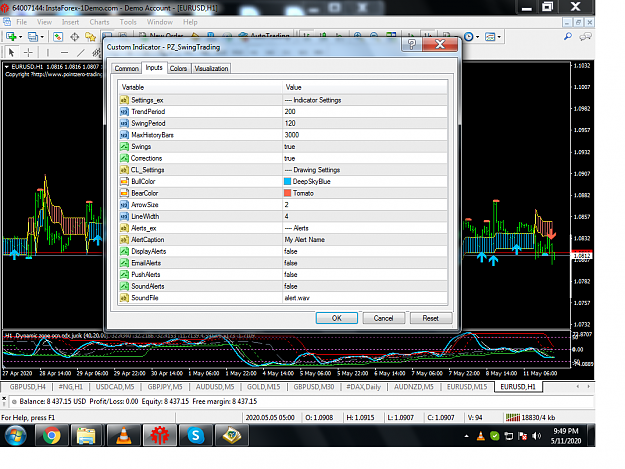Screen dimensions: 625x469
Task: Expand the Templates dropdown arrow
Action: (x=499, y=37)
